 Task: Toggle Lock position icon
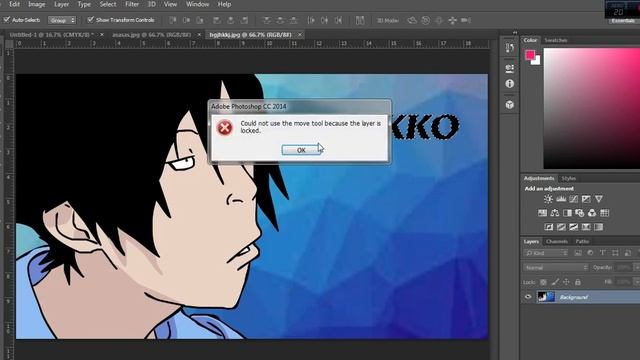tap(566, 282)
